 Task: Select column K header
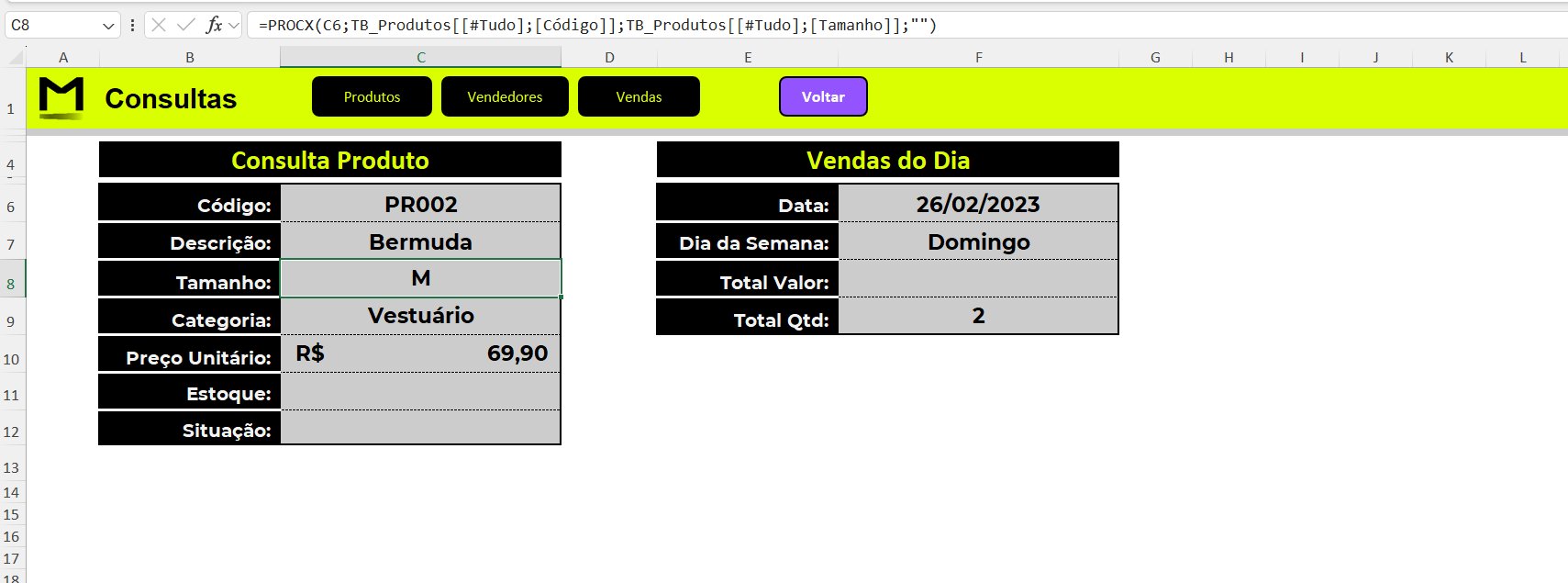click(x=1449, y=58)
